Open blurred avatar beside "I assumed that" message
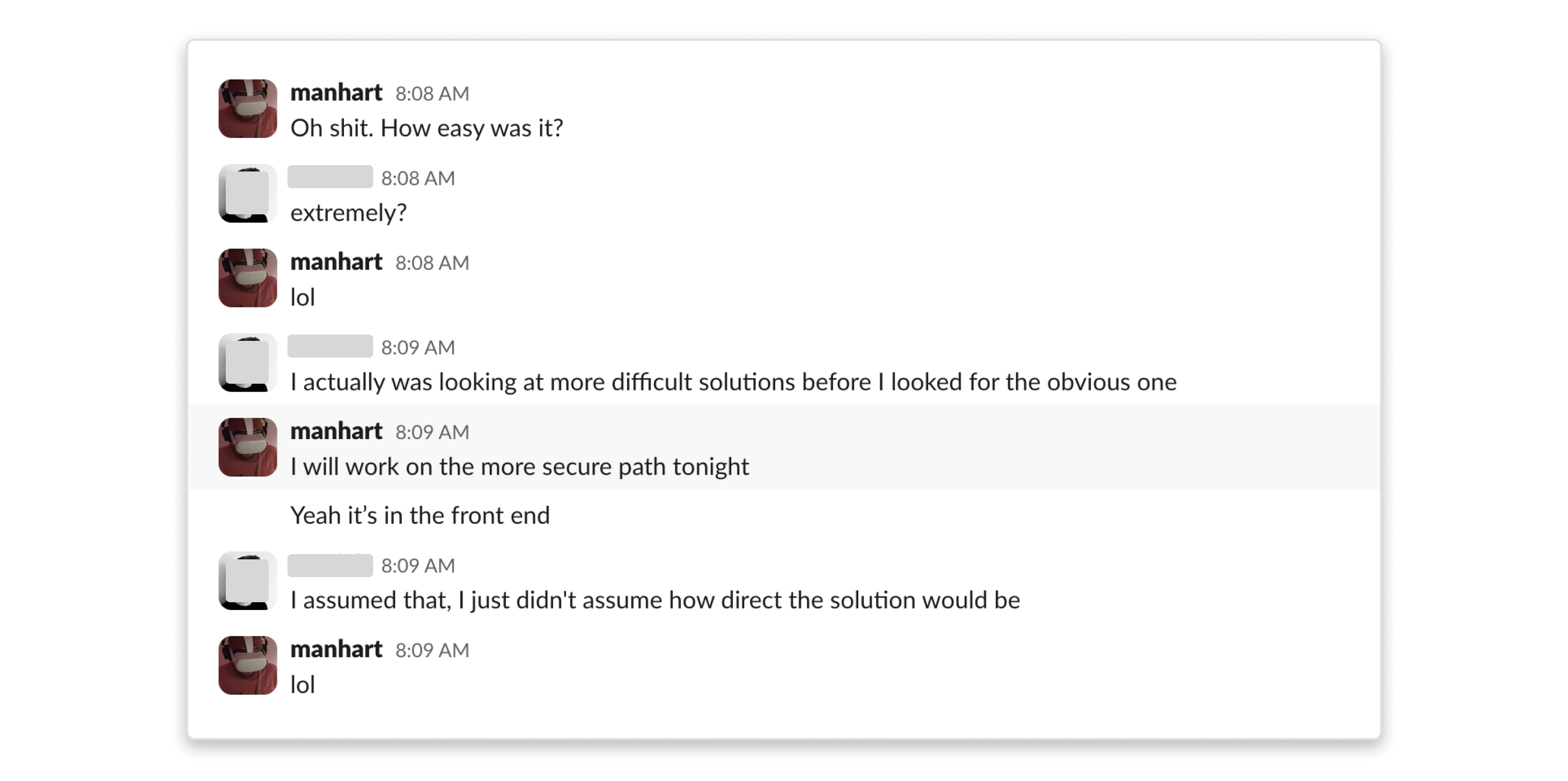 click(248, 581)
